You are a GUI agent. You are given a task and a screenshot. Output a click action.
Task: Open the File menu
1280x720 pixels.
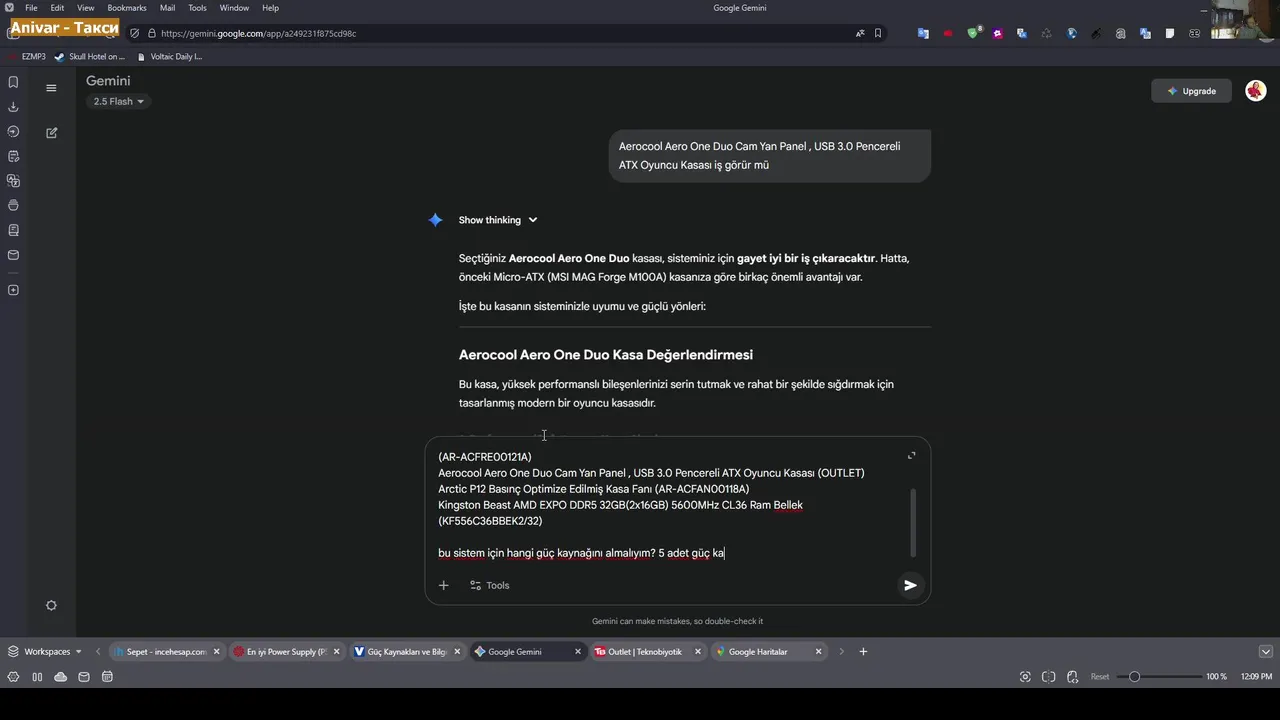[x=31, y=8]
